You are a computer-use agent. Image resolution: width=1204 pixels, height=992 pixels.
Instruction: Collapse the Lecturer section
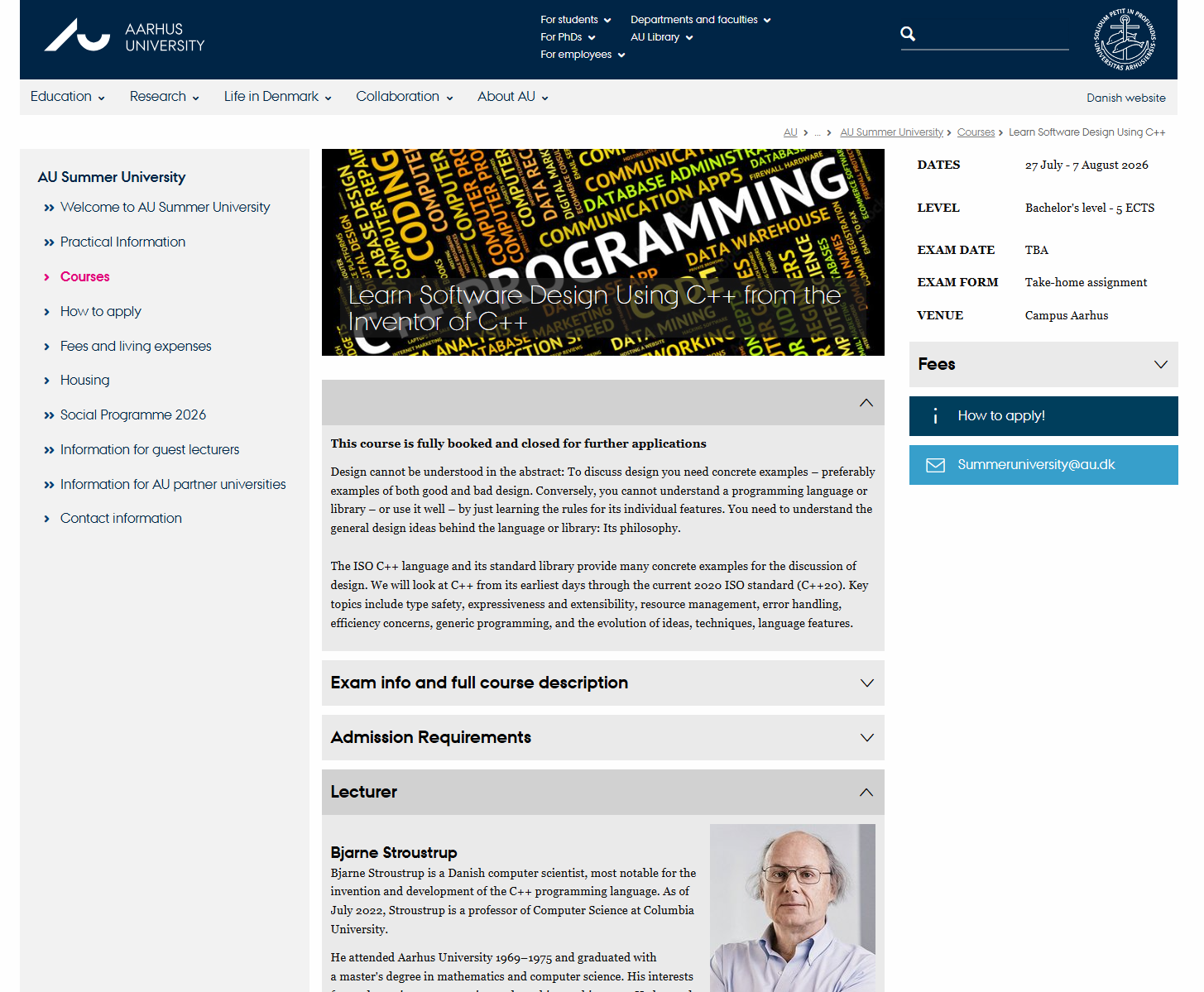[602, 793]
